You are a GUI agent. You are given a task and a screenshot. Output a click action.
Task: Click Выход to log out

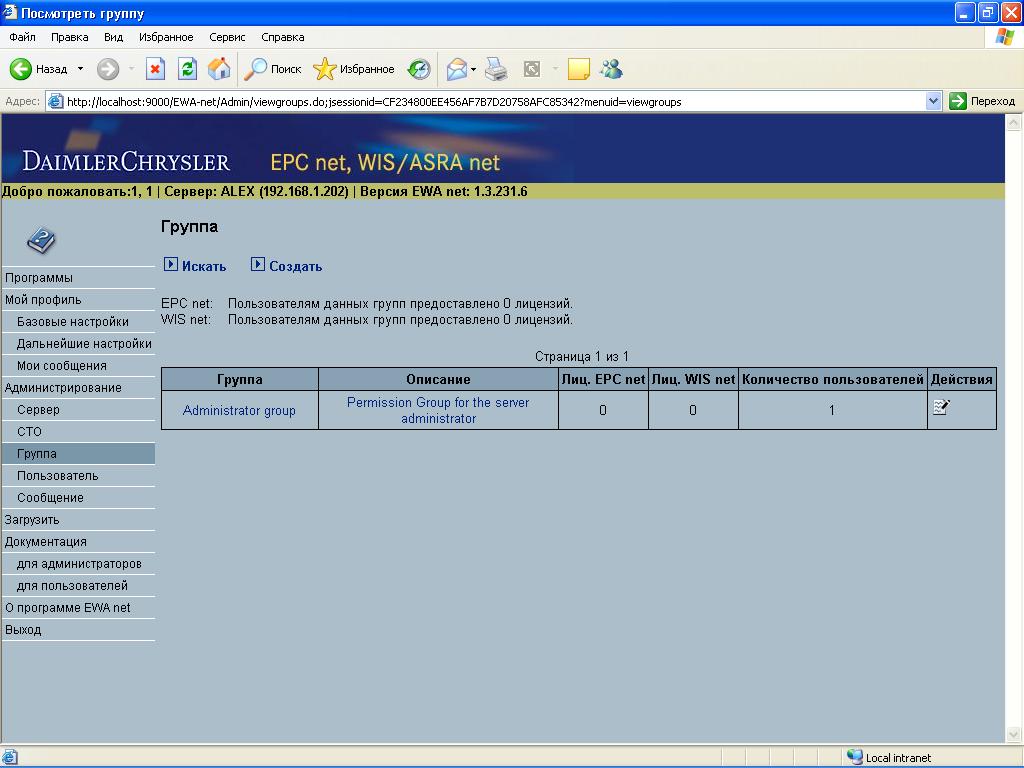pos(78,630)
